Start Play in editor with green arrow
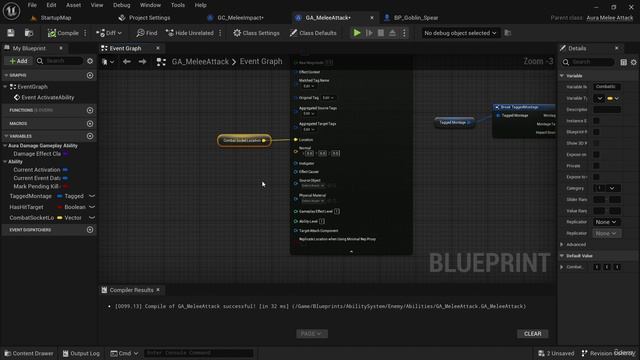The height and width of the screenshot is (360, 640). point(357,33)
